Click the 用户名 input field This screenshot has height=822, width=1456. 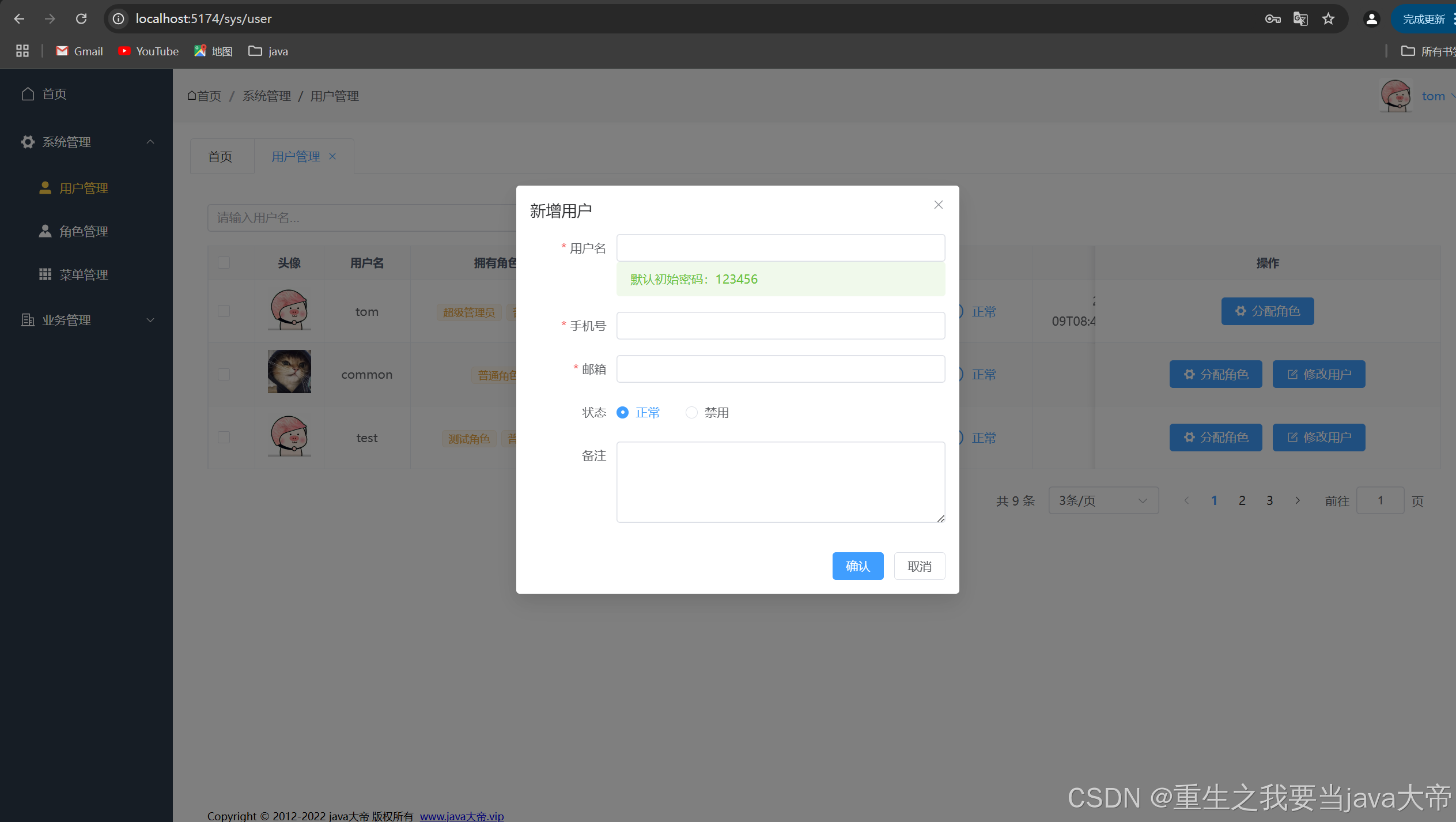[780, 248]
